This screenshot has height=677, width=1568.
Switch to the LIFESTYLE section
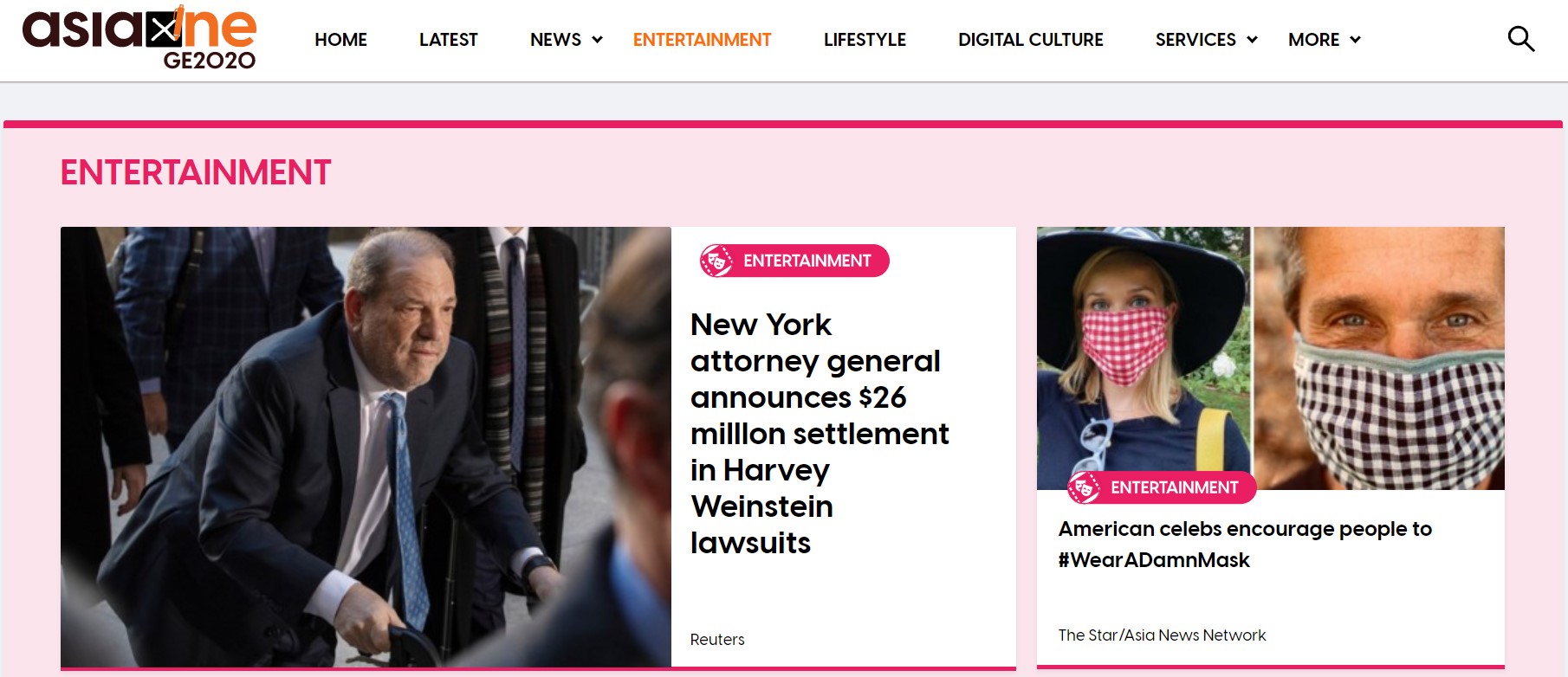pyautogui.click(x=865, y=39)
